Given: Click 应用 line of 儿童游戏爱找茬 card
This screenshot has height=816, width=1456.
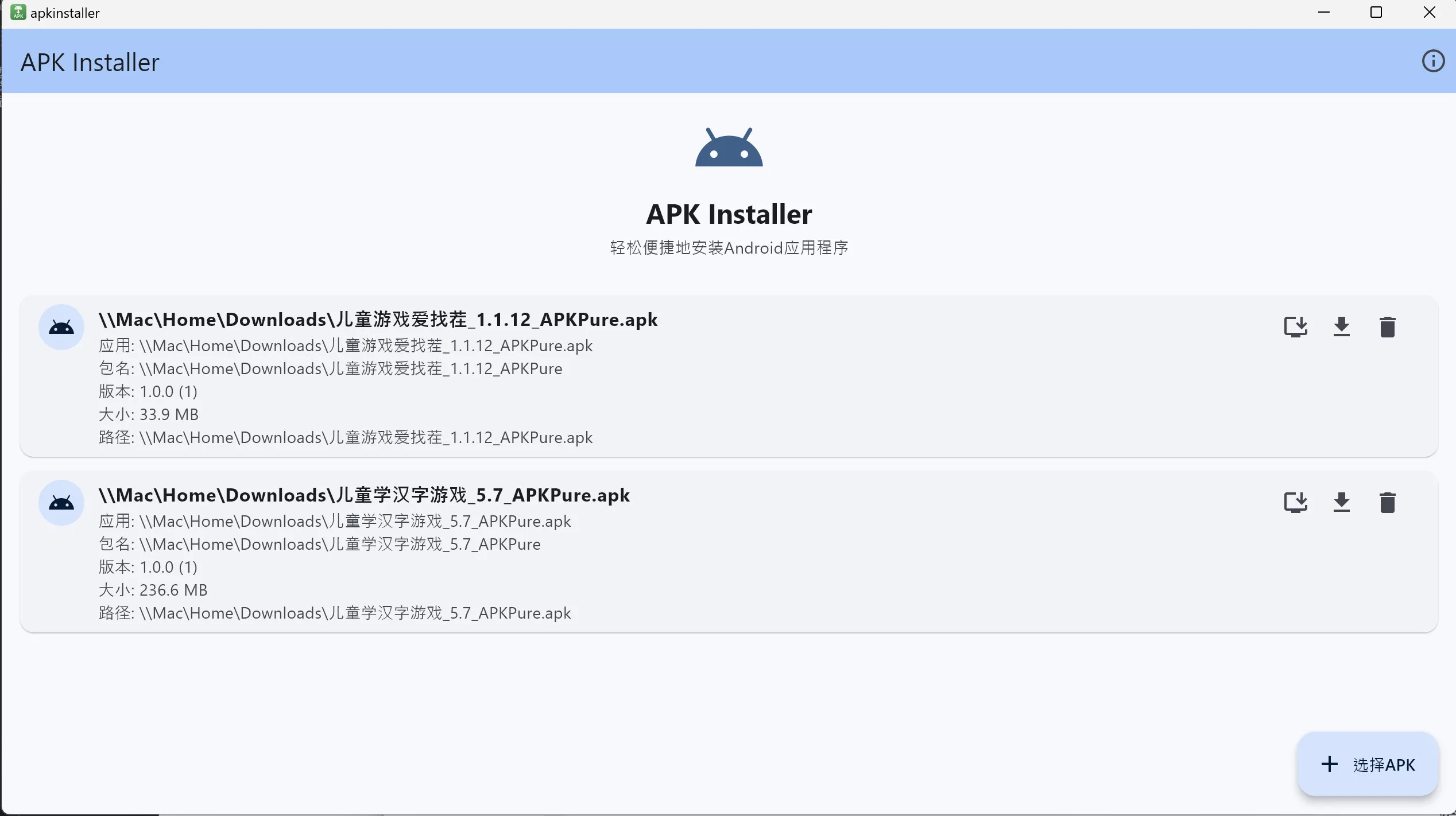Looking at the screenshot, I should [346, 345].
